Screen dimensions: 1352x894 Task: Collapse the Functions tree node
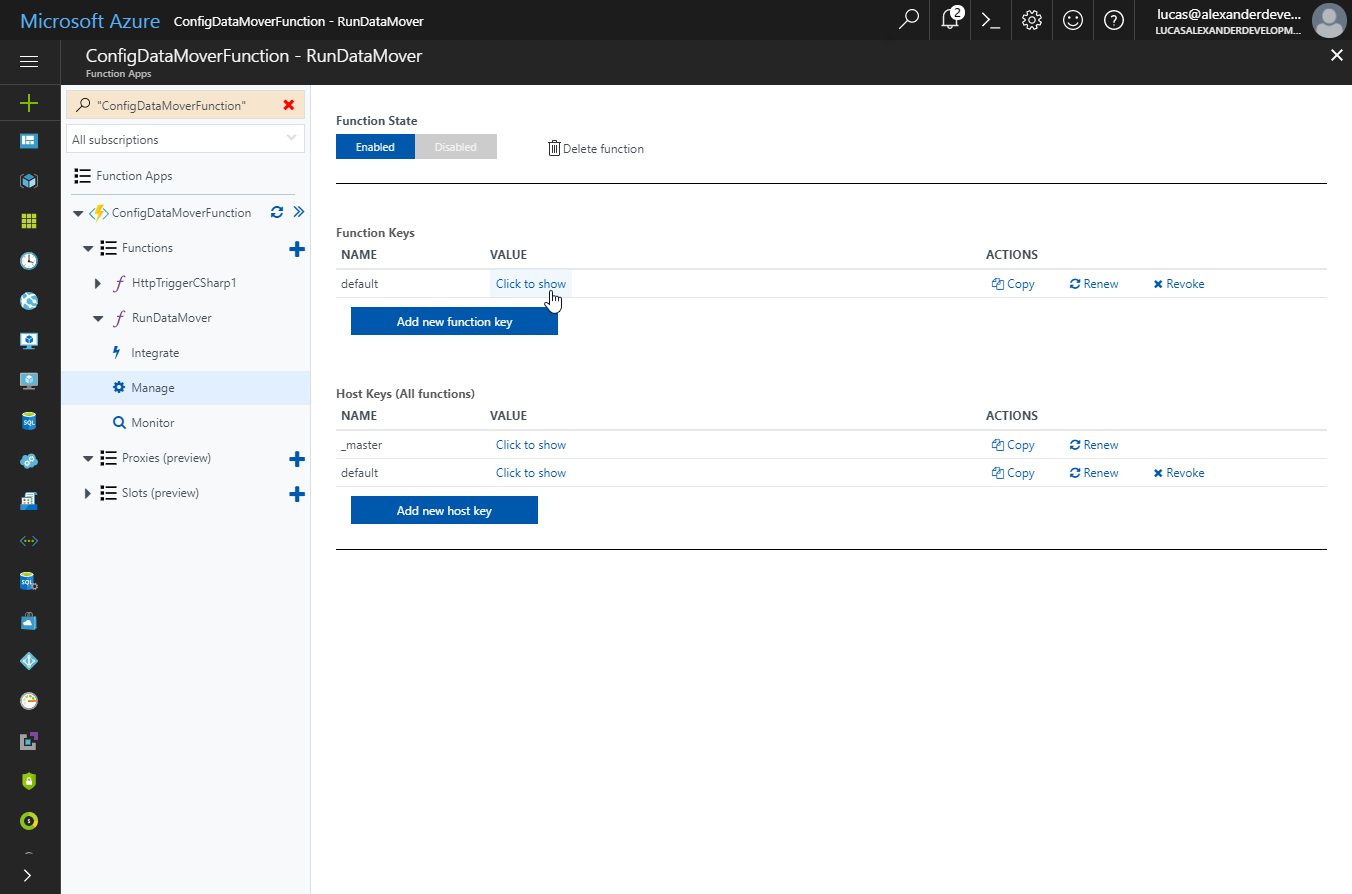pyautogui.click(x=88, y=248)
